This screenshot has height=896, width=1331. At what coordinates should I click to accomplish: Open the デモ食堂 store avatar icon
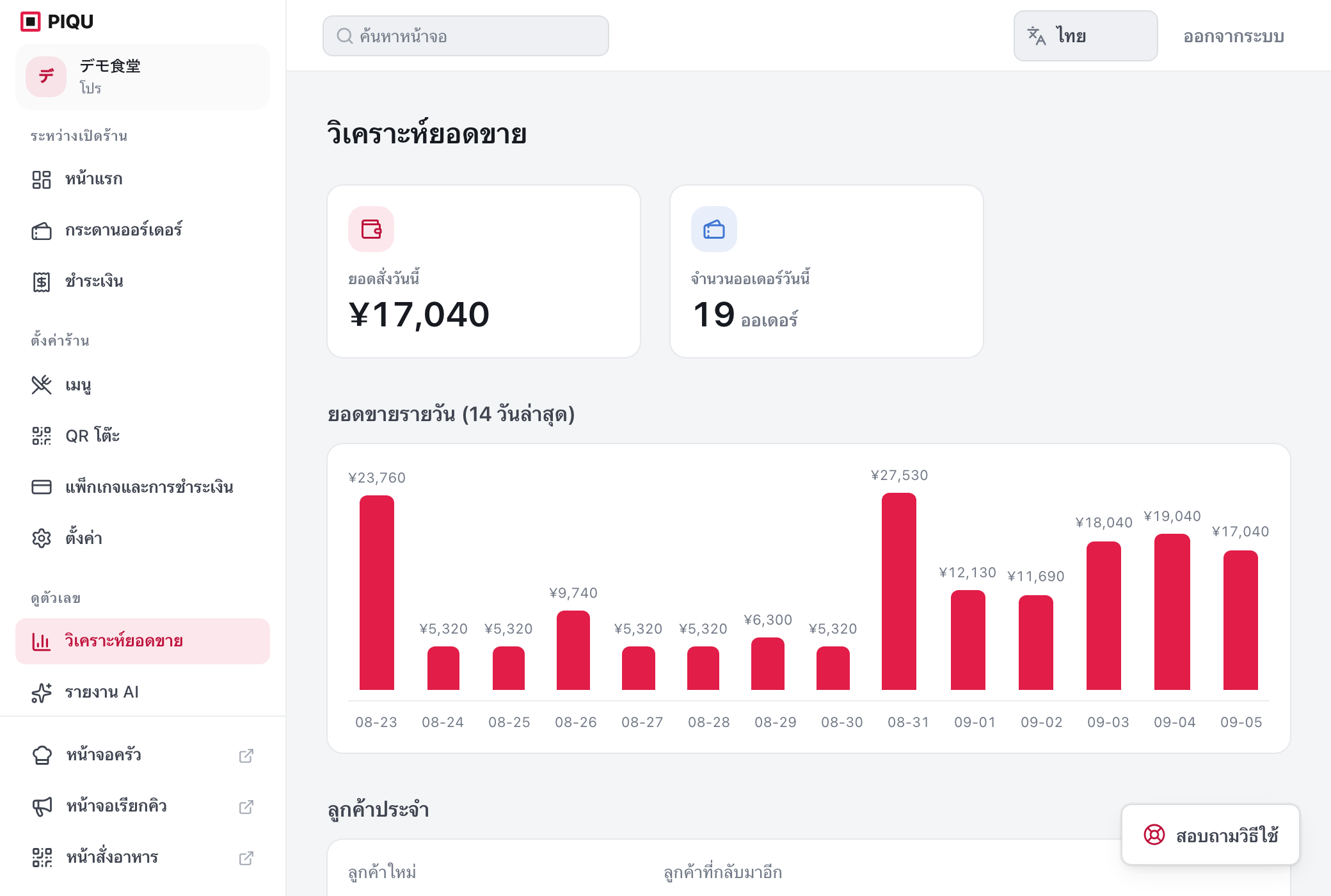(46, 77)
